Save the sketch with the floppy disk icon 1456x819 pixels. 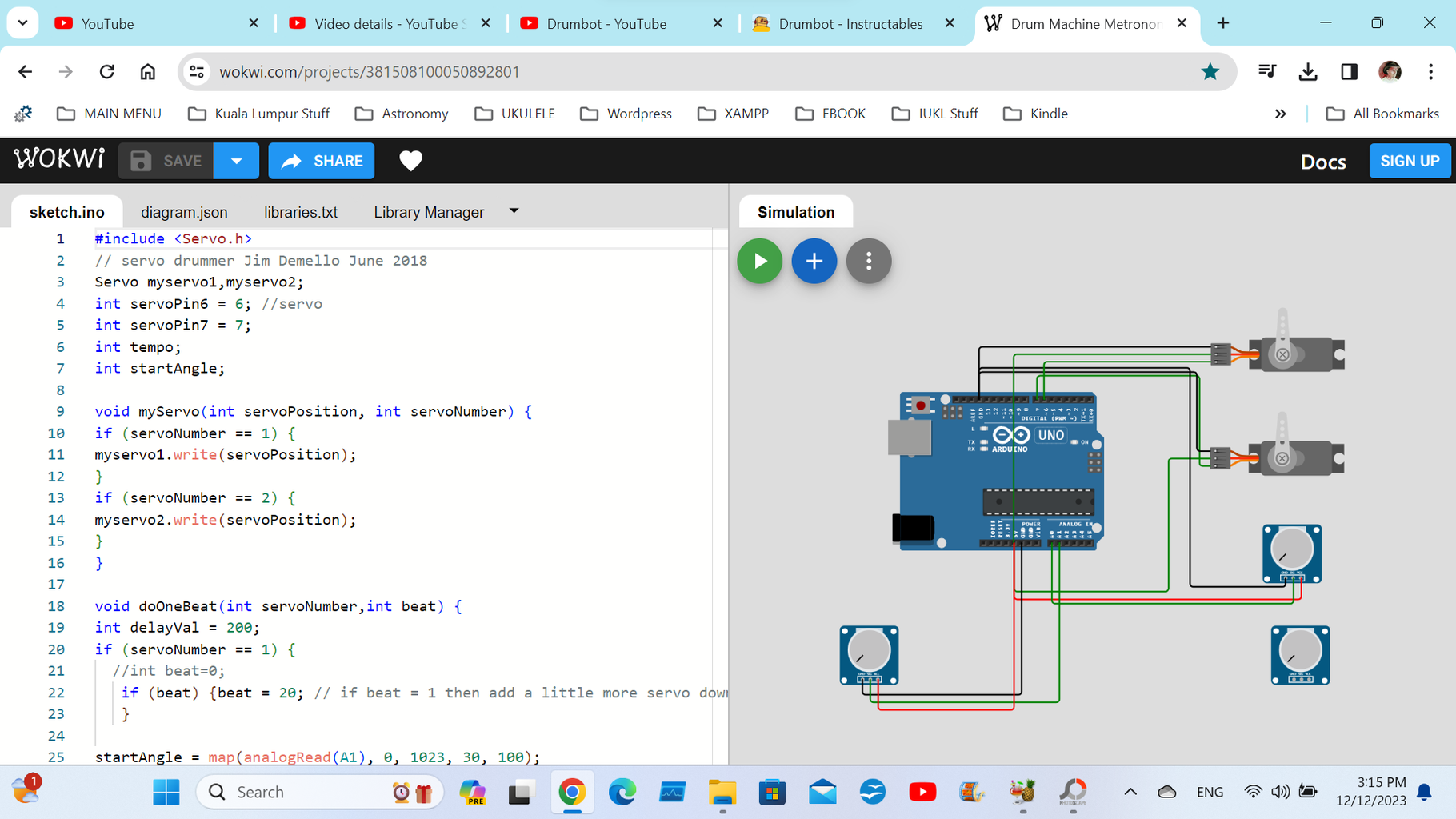pyautogui.click(x=142, y=160)
